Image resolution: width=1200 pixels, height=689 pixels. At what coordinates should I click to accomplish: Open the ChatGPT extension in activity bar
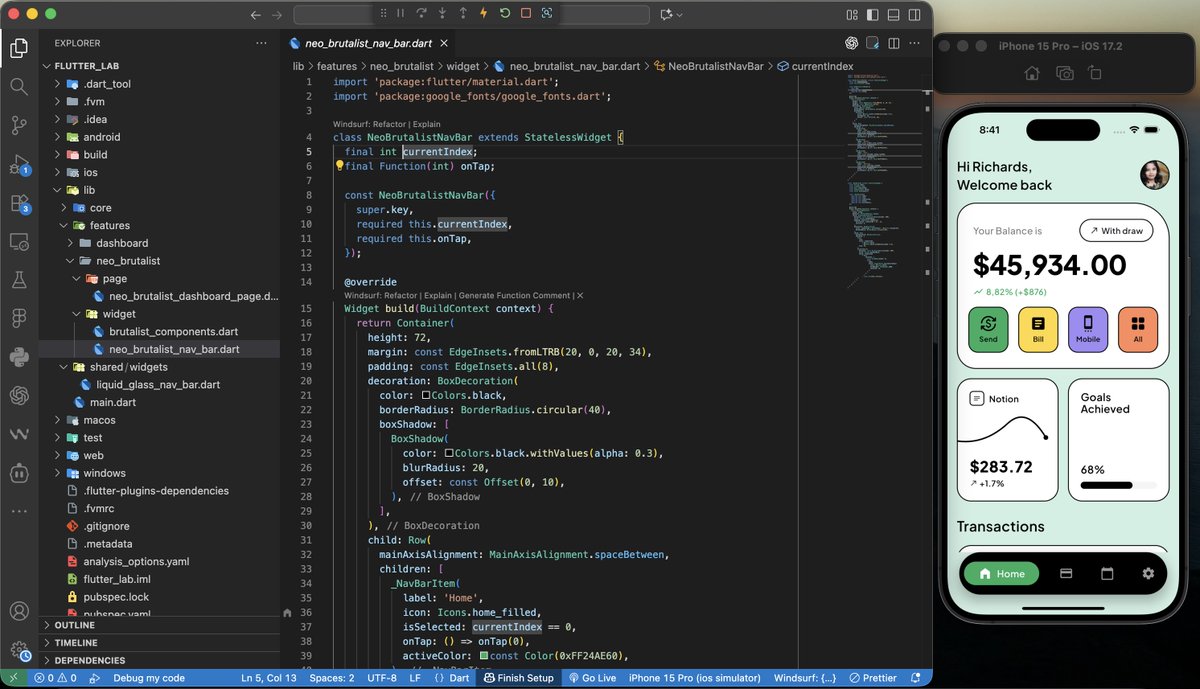[x=19, y=396]
